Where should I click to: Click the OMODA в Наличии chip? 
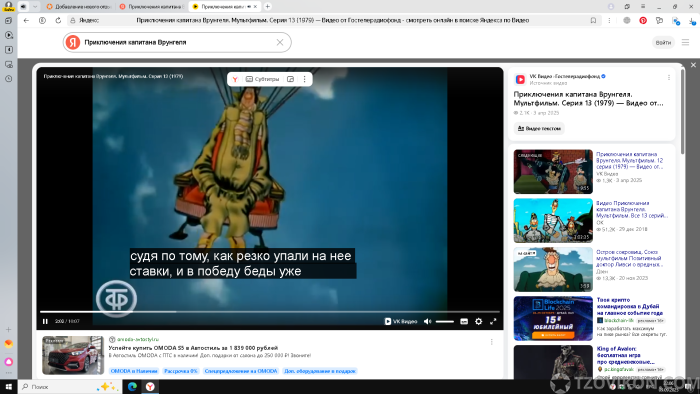[134, 371]
